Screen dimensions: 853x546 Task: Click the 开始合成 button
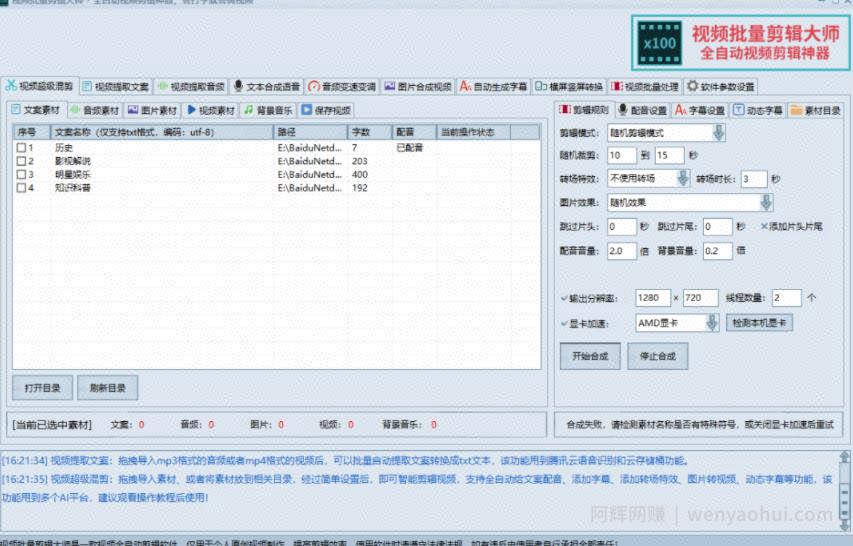(x=590, y=356)
